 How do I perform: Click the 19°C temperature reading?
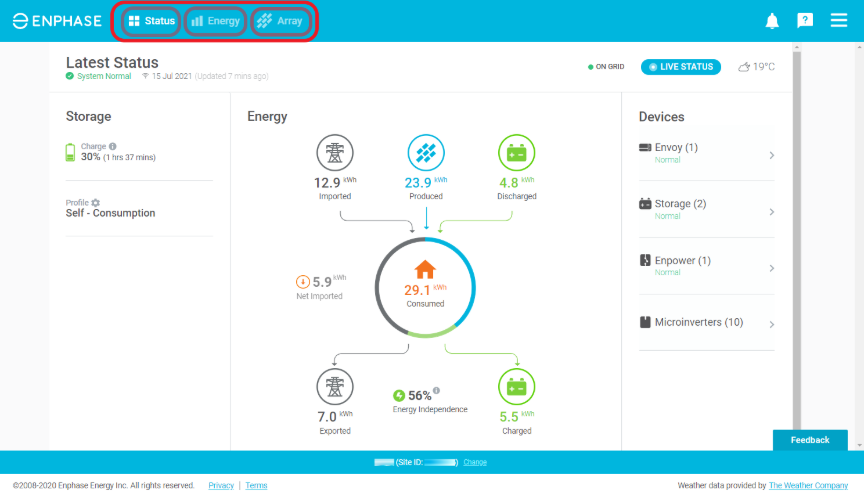tap(764, 67)
